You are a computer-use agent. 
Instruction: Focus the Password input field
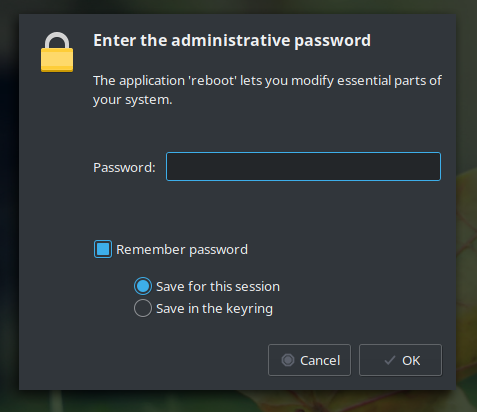point(303,167)
